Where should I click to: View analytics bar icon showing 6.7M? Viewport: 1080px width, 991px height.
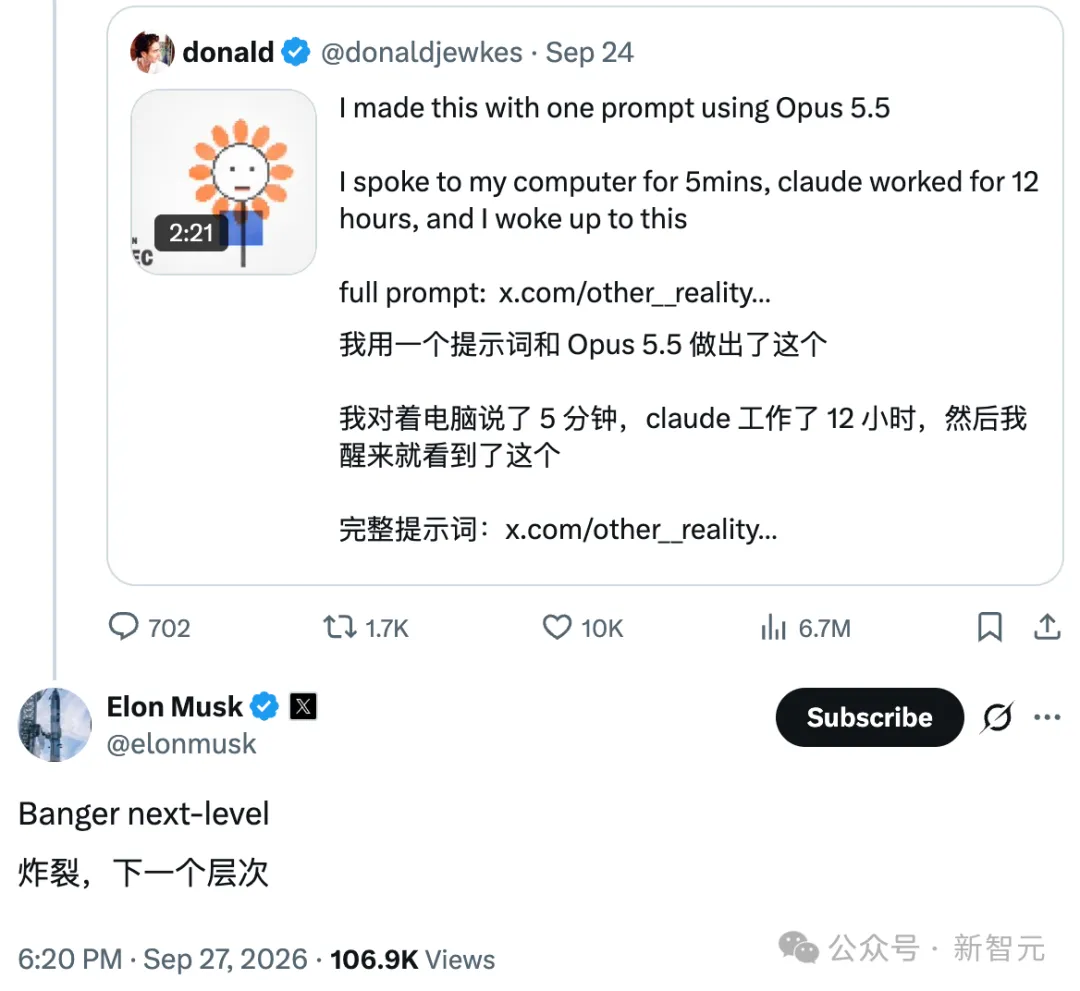(773, 627)
